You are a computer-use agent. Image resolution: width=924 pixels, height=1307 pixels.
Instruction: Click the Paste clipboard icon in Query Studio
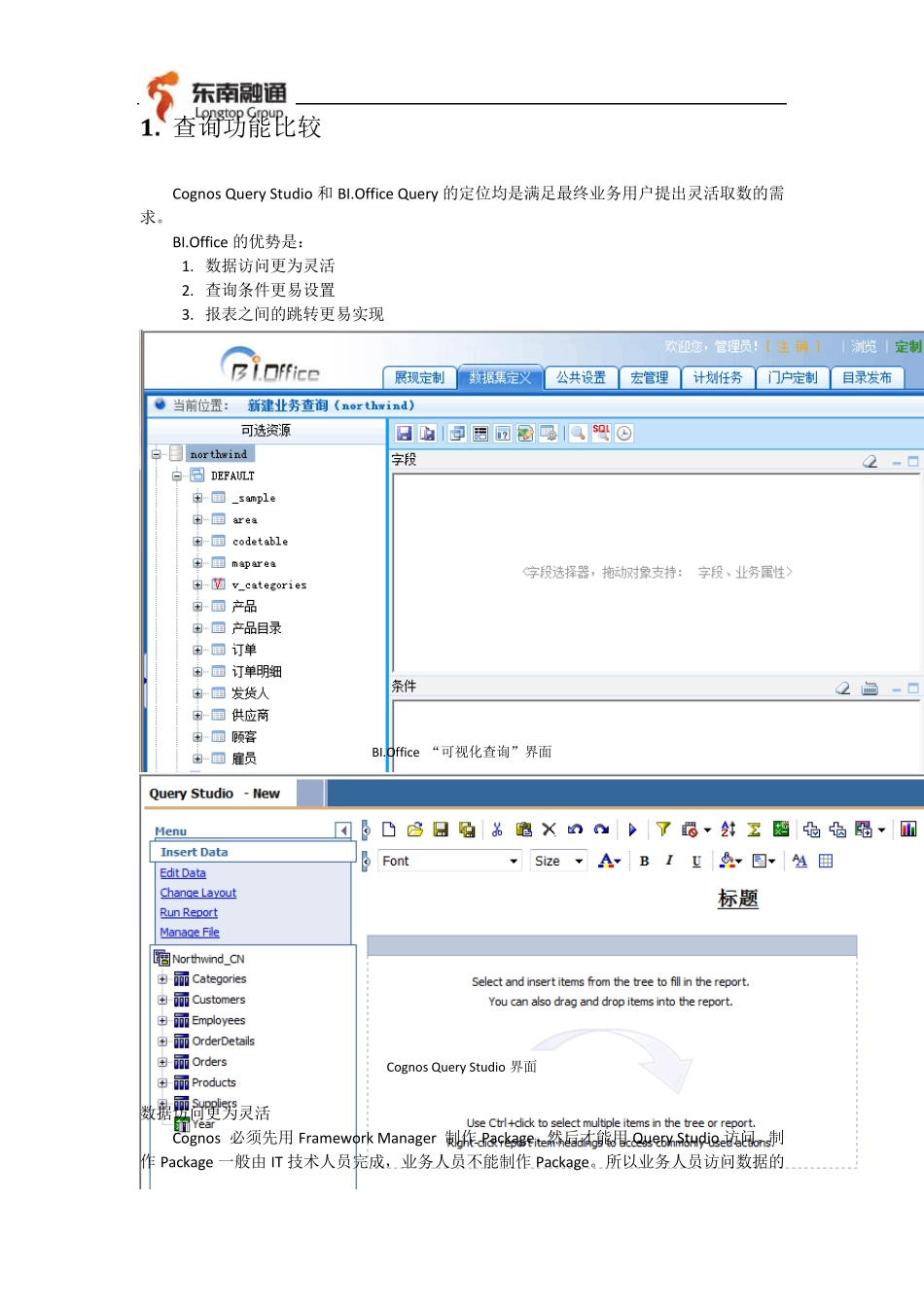point(523,830)
